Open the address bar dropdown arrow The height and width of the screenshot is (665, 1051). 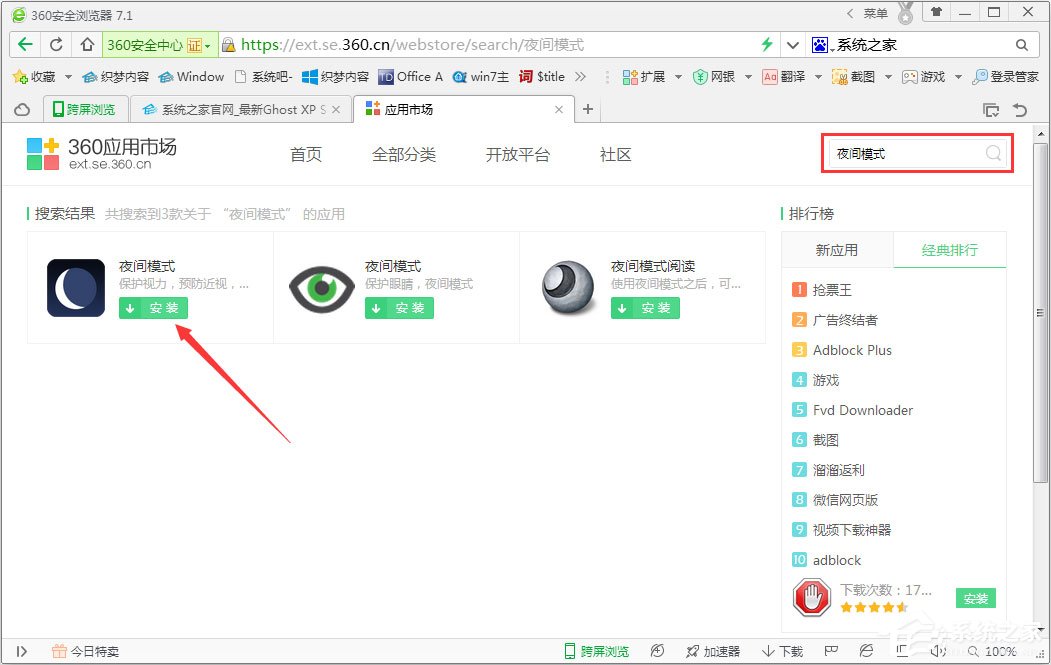click(793, 44)
